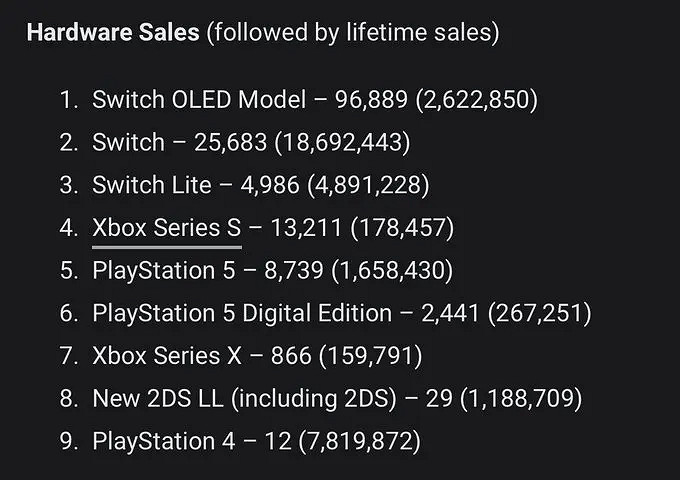Click the underlined Xbox Series S text
The height and width of the screenshot is (480, 680).
tap(167, 228)
